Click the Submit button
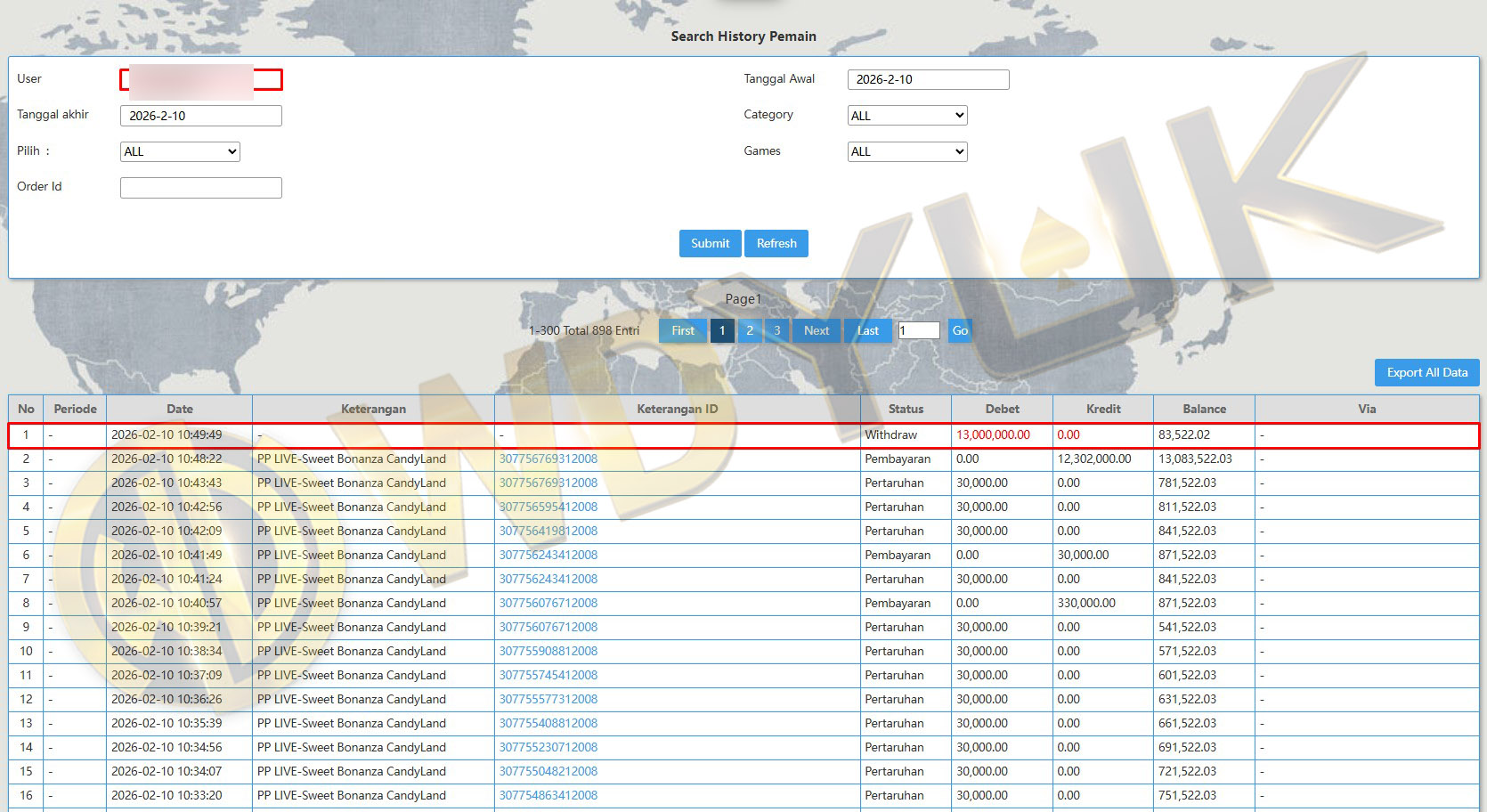This screenshot has width=1487, height=812. tap(710, 243)
